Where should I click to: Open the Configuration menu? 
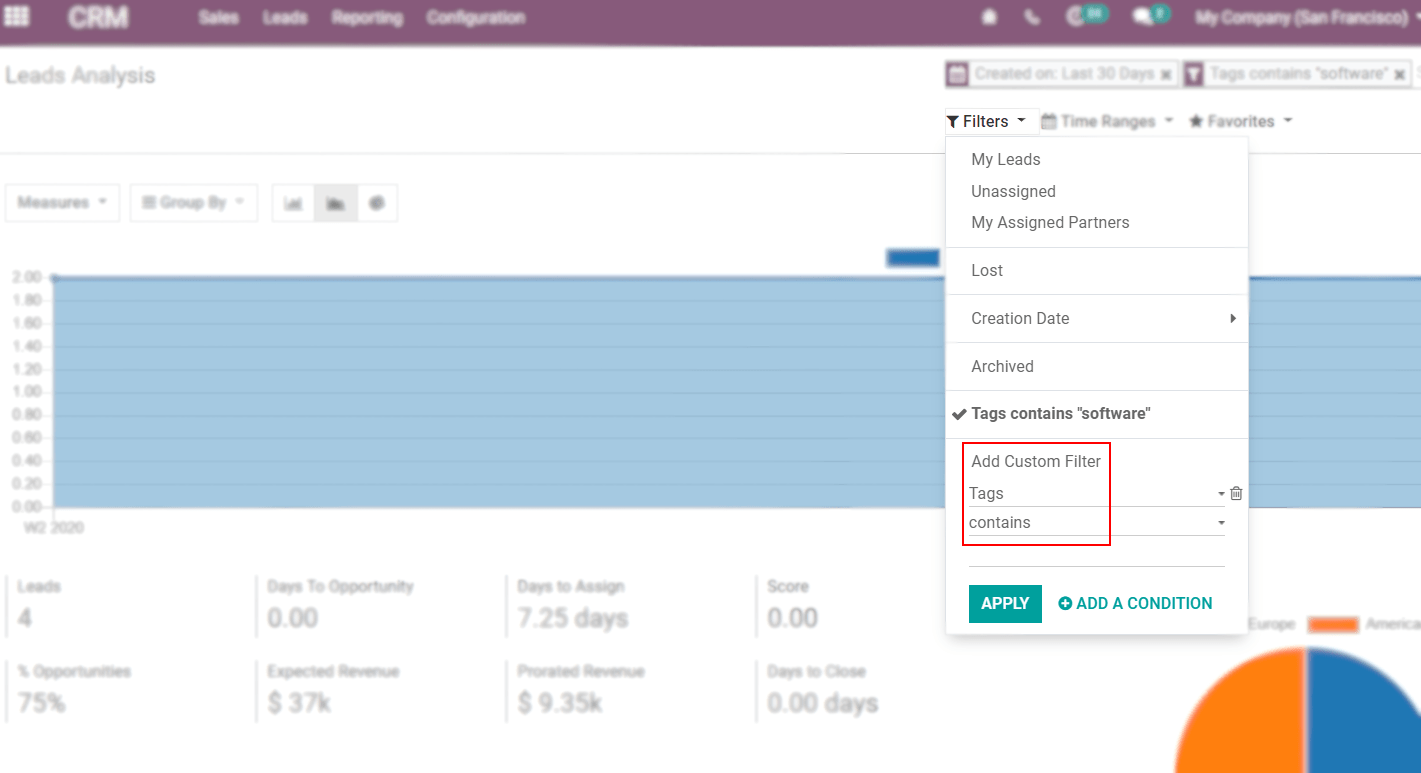point(476,18)
